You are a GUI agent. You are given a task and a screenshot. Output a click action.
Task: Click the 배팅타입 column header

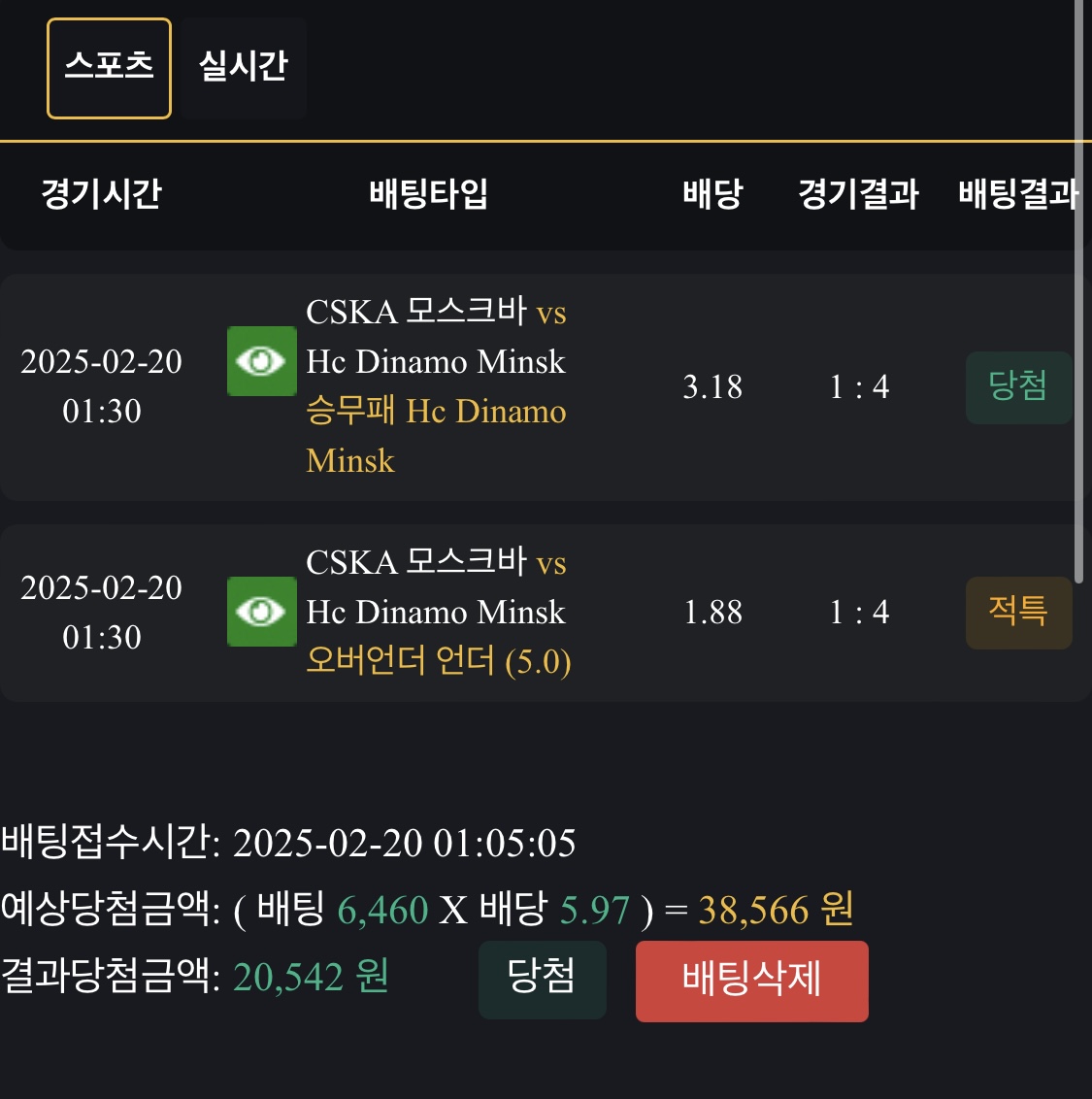(428, 194)
